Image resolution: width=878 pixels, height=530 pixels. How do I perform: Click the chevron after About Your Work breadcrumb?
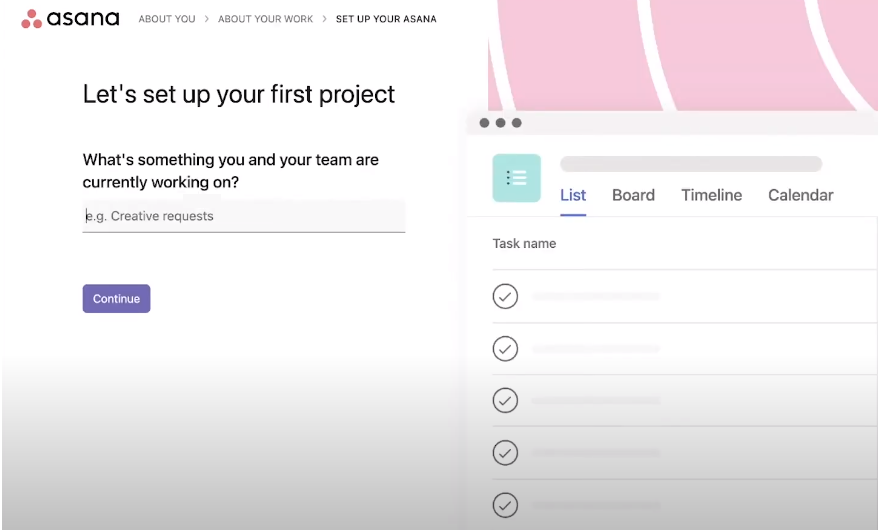(324, 19)
